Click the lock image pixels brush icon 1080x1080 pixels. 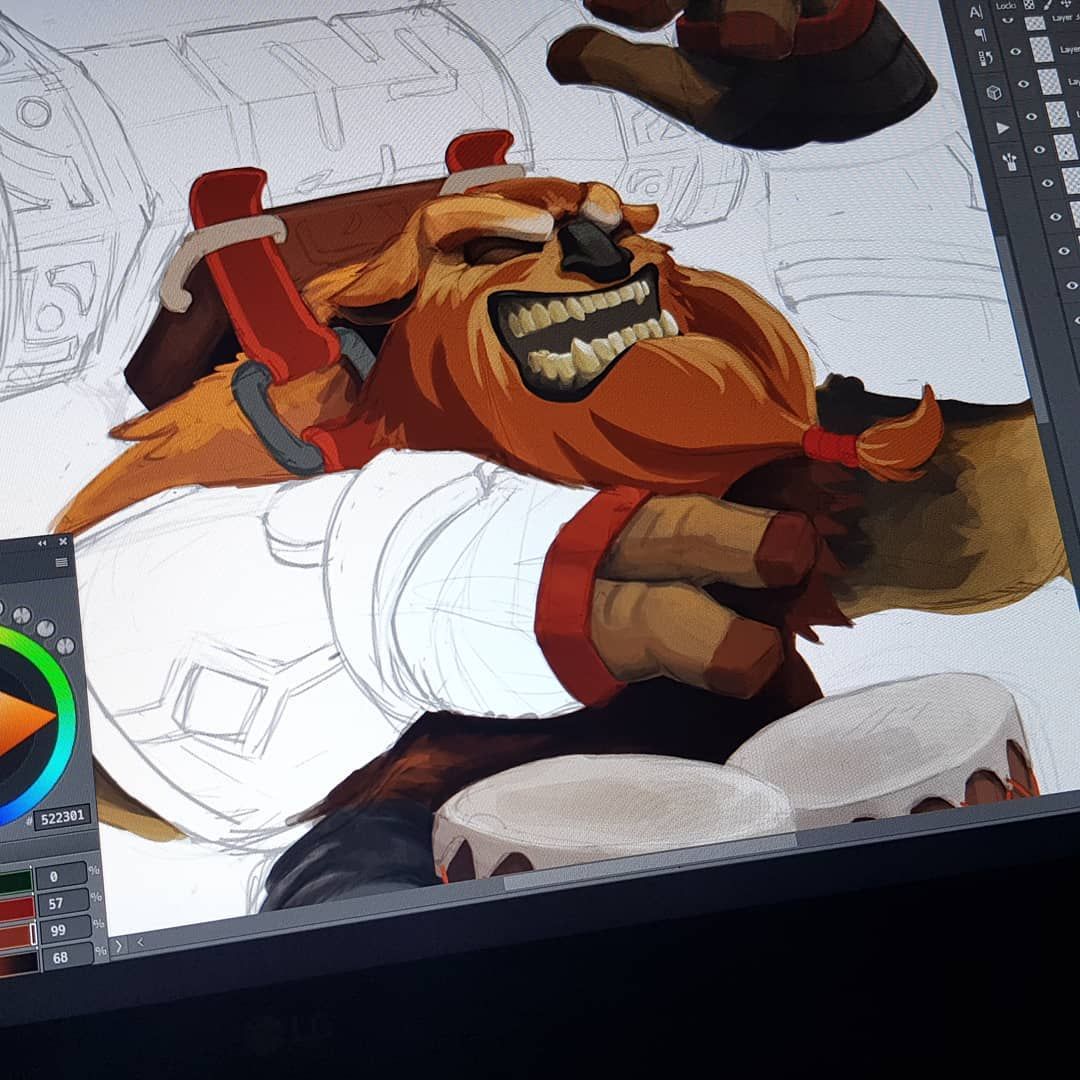(x=1046, y=5)
